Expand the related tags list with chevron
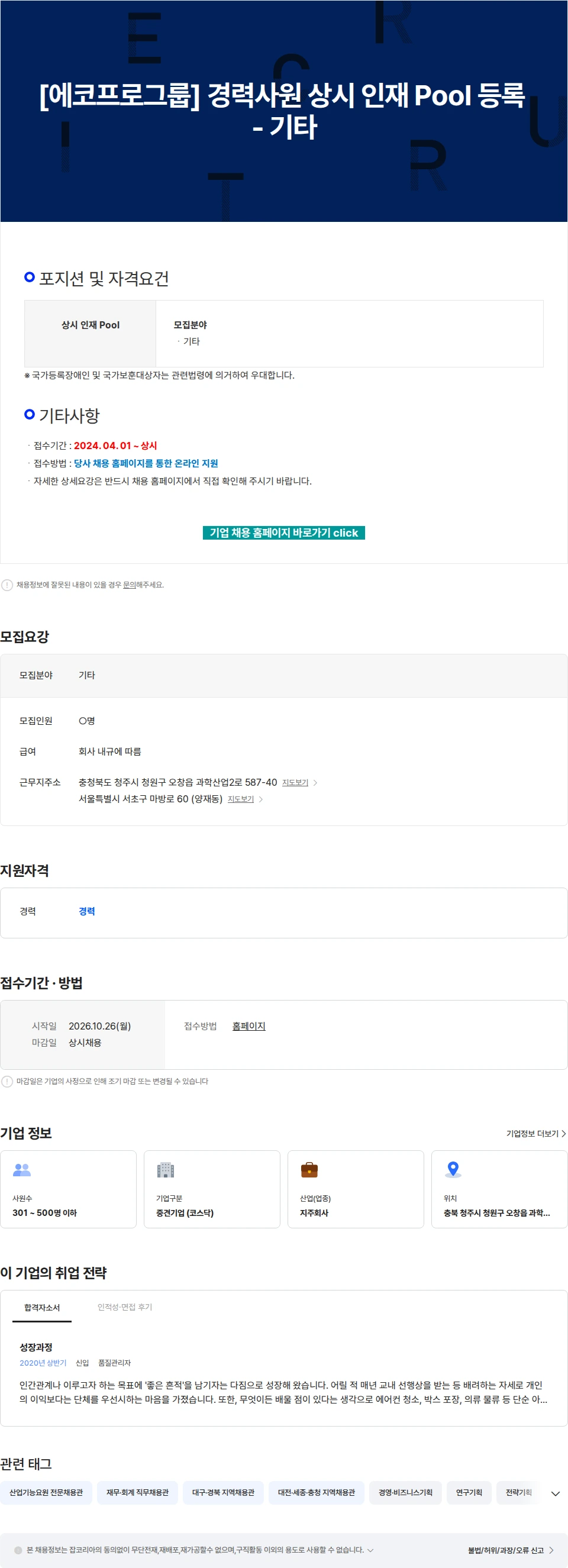The height and width of the screenshot is (1568, 568). tap(555, 1493)
